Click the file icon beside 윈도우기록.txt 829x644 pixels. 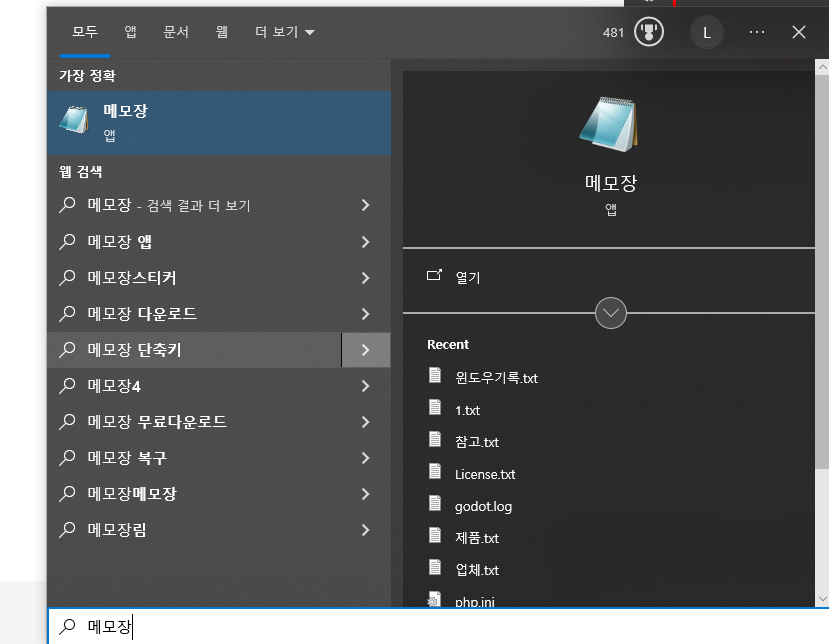click(x=435, y=375)
